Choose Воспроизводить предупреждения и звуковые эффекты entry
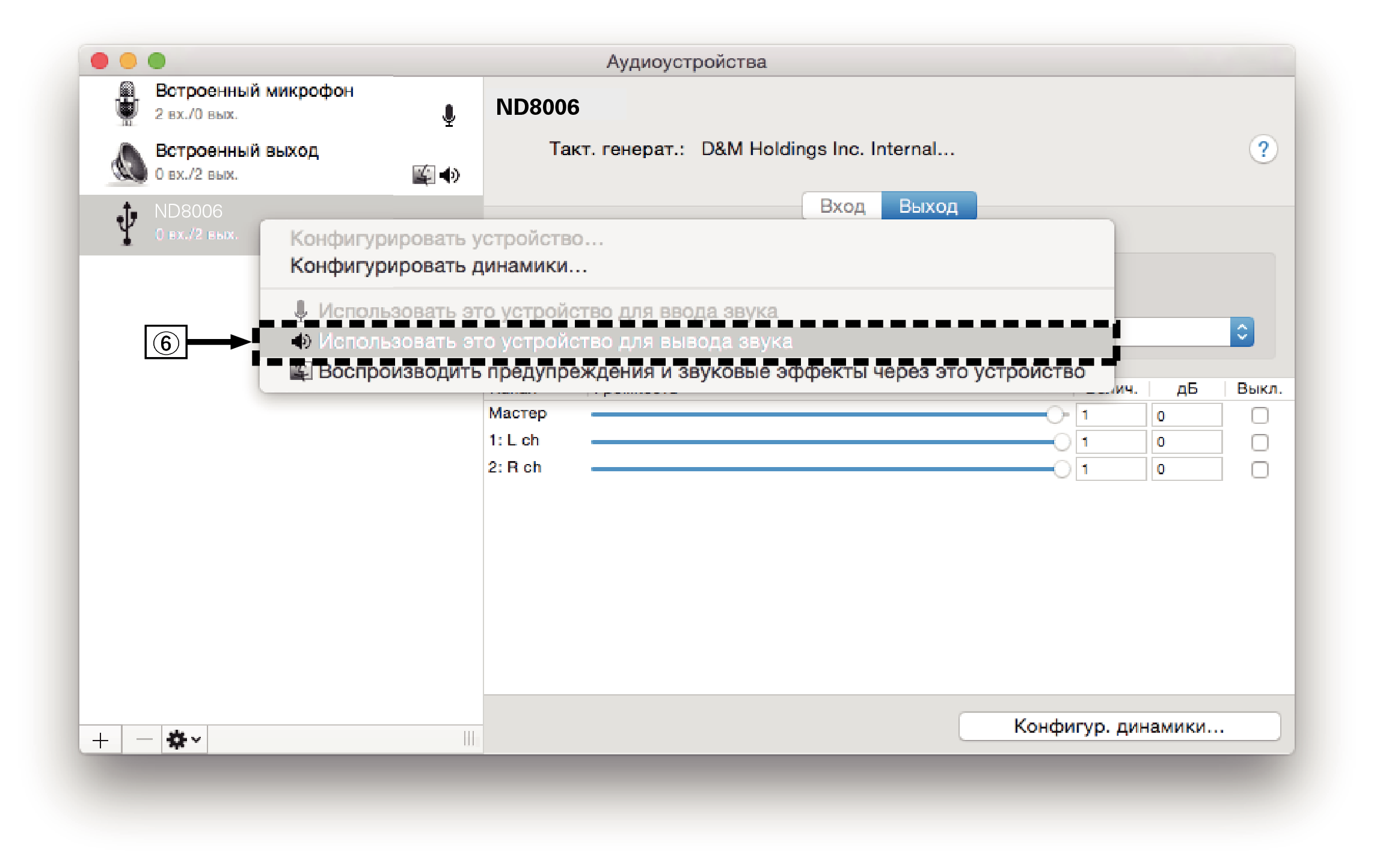1374x868 pixels. click(687, 371)
